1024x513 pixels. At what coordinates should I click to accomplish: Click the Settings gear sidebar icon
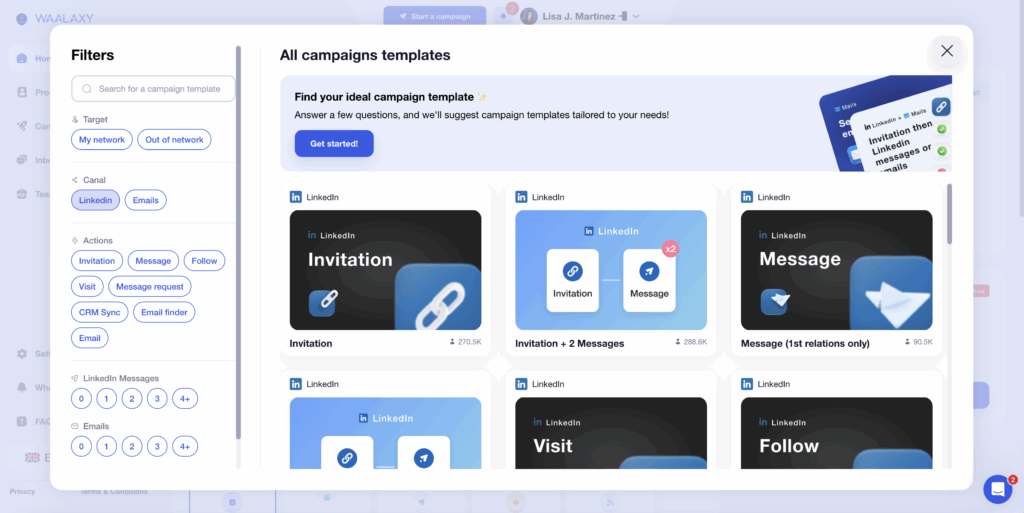[x=22, y=353]
